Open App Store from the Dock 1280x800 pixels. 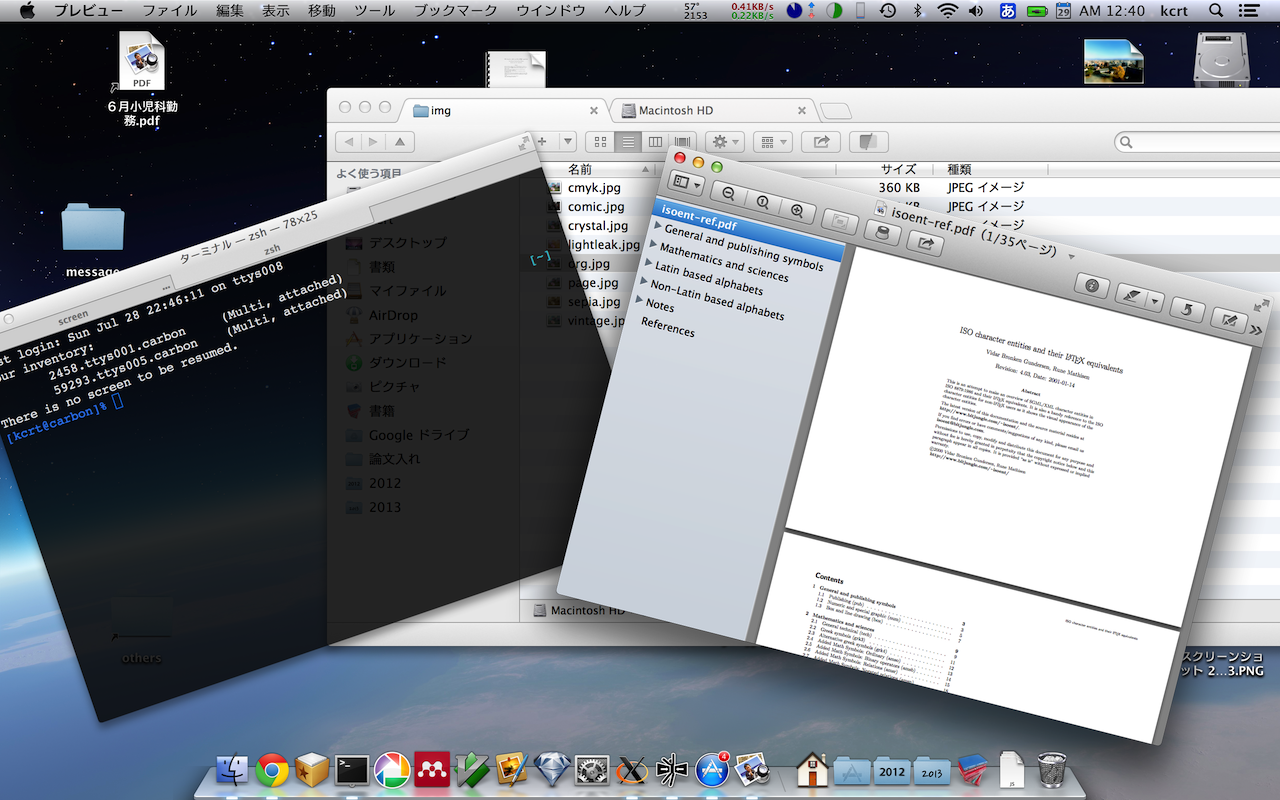(712, 769)
